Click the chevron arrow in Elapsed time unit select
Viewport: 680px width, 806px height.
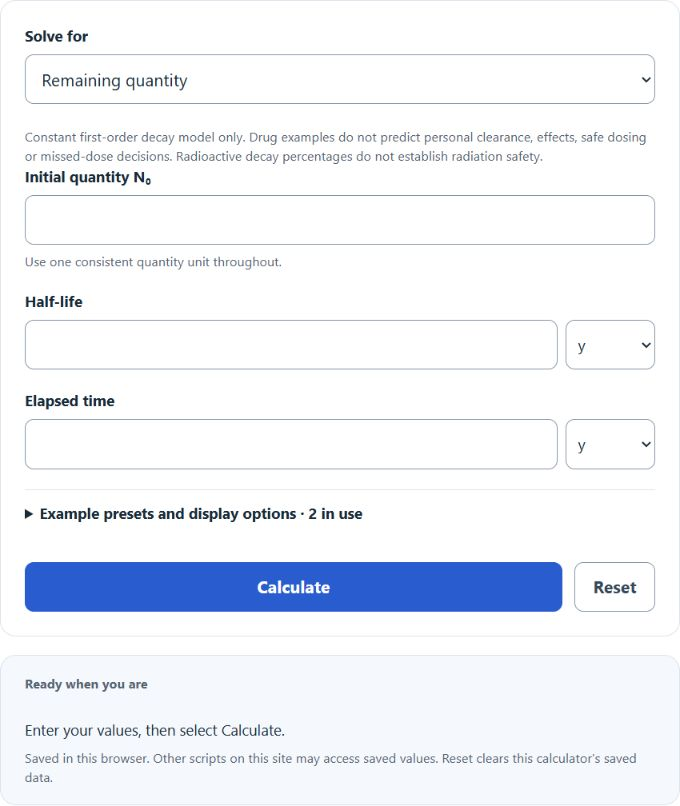(x=646, y=445)
